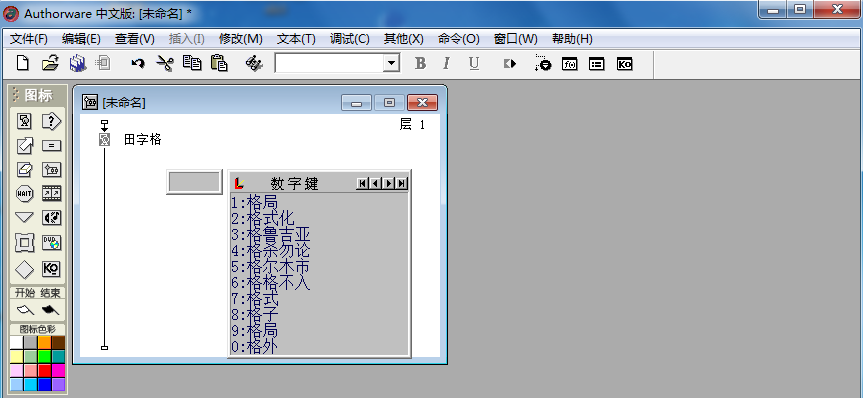863x398 pixels.
Task: Open the 编辑(E) menu
Action: click(x=81, y=39)
